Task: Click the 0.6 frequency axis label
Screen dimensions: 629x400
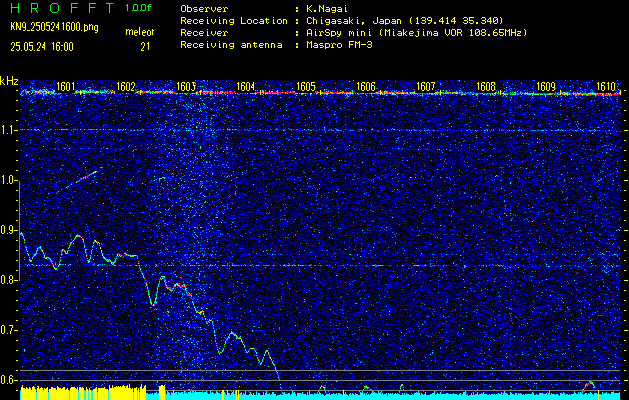Action: [8, 380]
